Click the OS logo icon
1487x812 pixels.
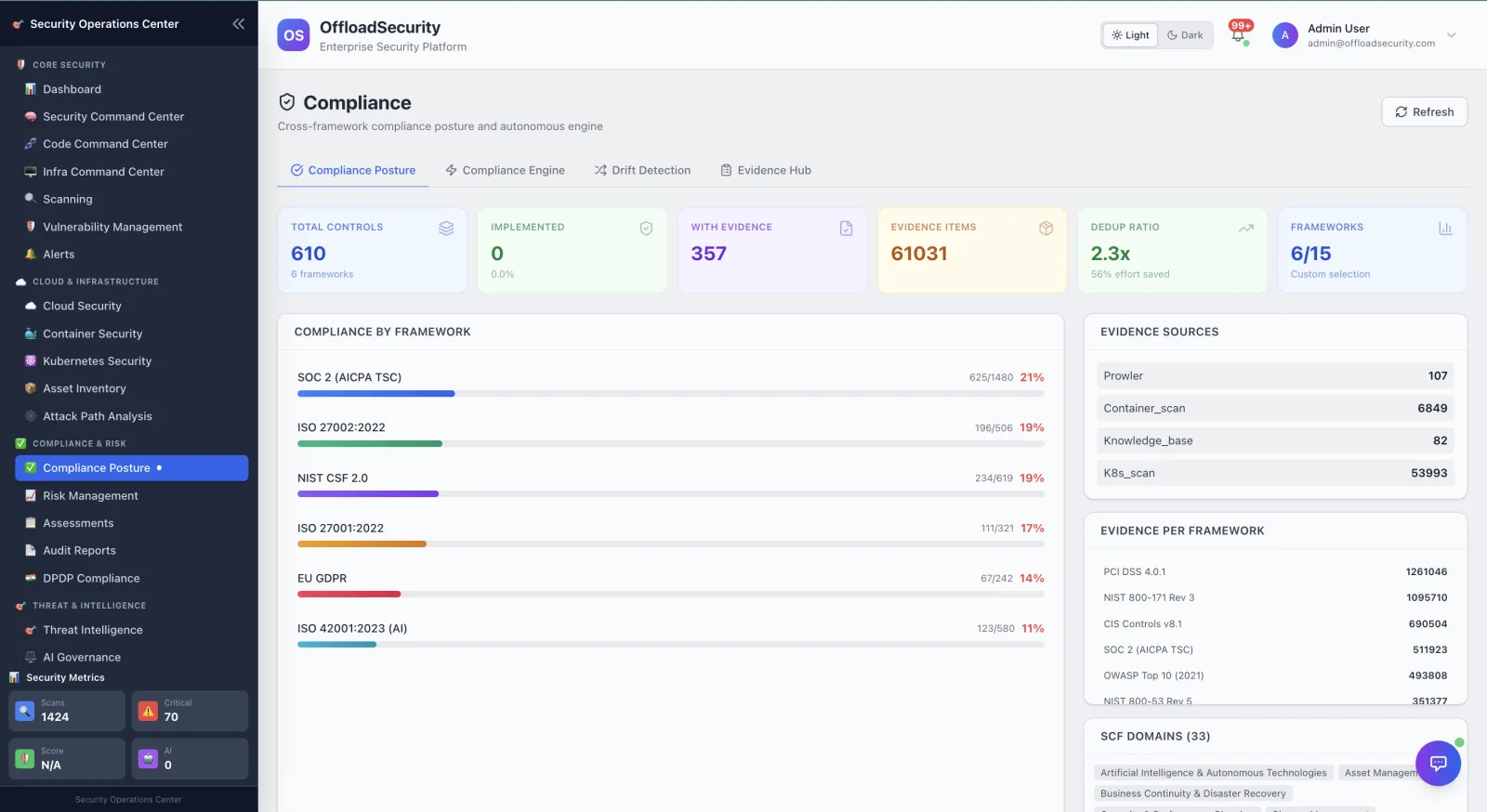coord(294,35)
